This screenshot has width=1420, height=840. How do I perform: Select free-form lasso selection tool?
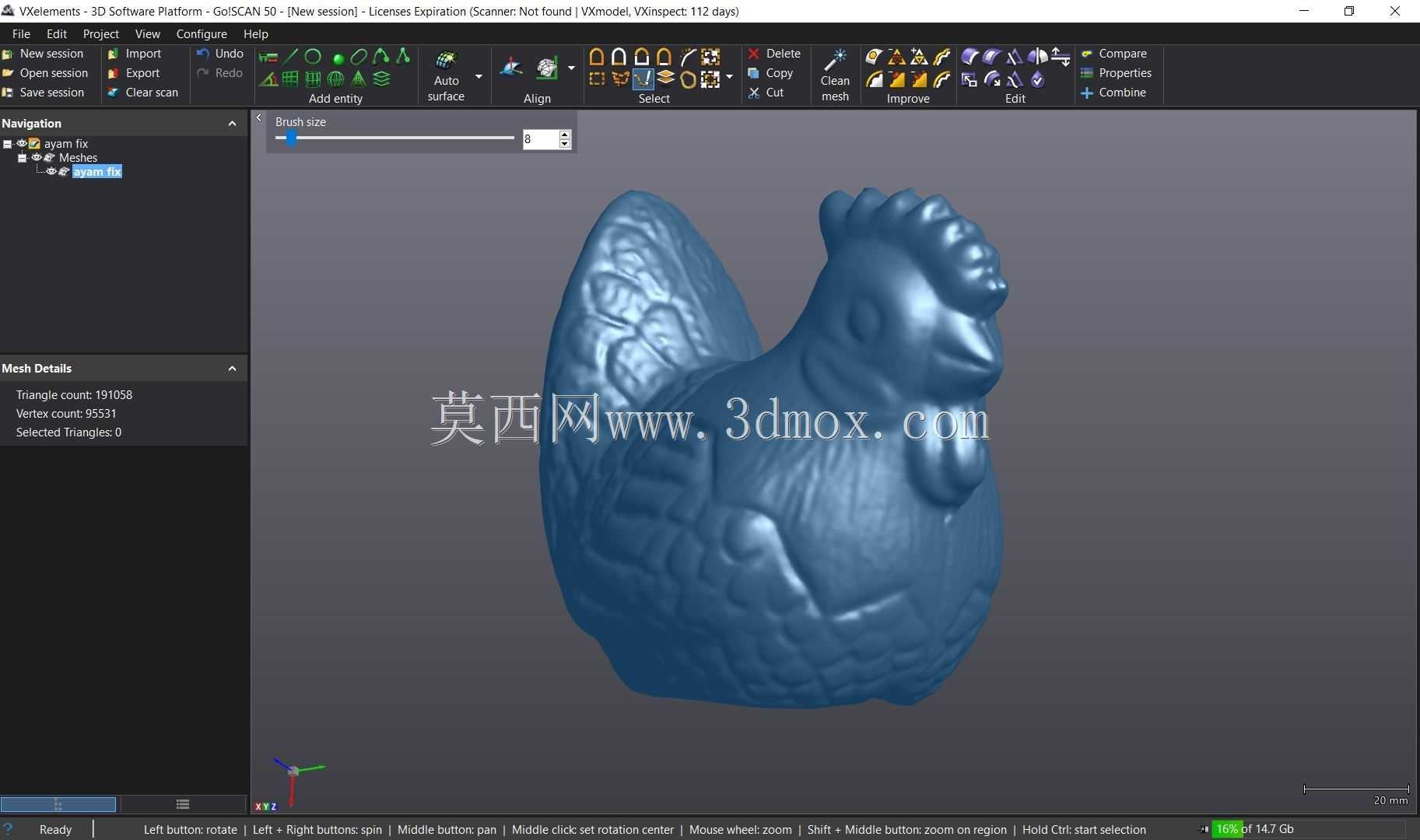[x=620, y=79]
